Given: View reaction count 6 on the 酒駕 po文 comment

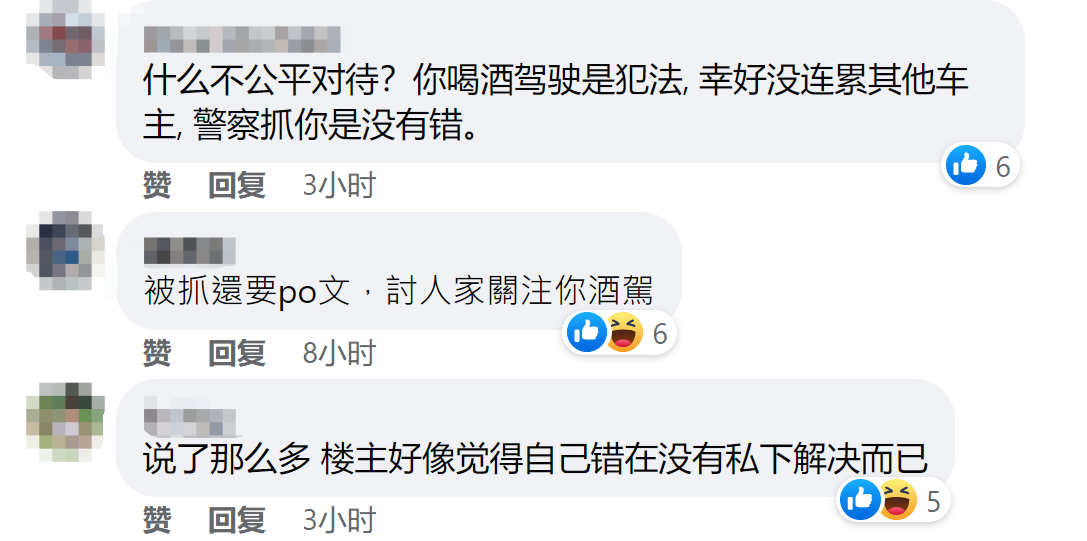Looking at the screenshot, I should (660, 334).
